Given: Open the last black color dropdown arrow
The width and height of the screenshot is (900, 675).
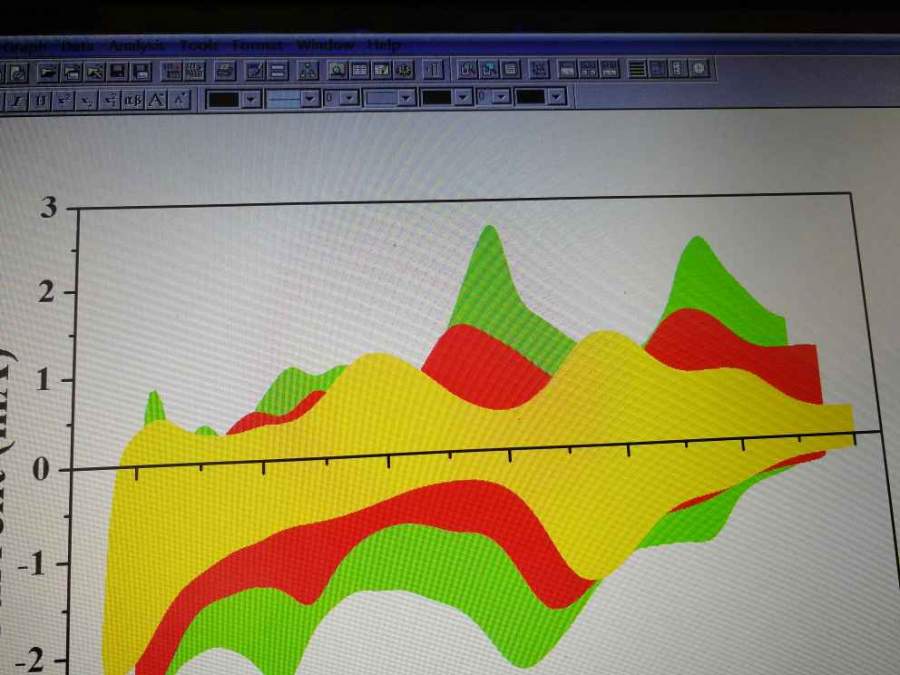Looking at the screenshot, I should [557, 96].
